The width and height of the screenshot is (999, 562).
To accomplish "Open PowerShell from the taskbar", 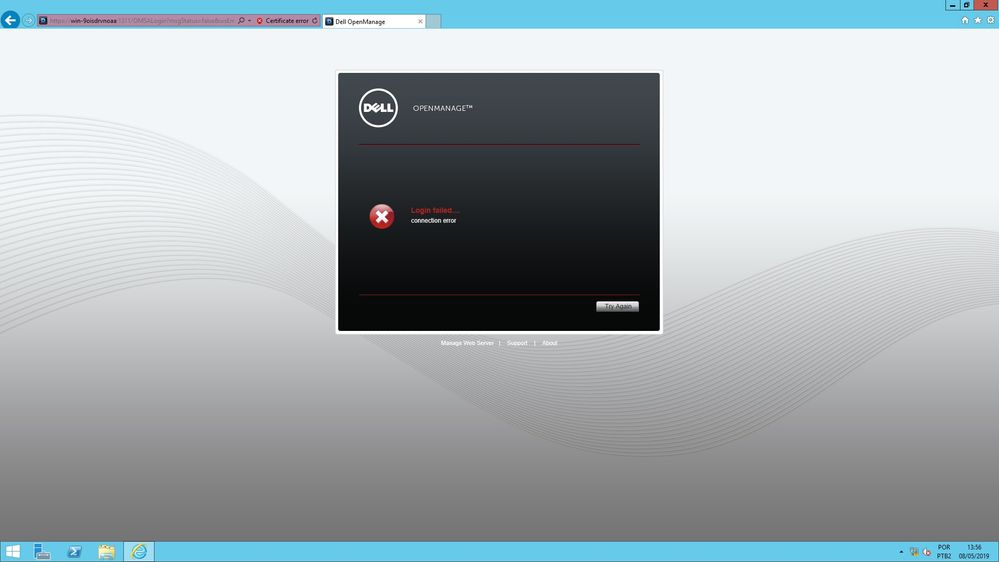I will point(74,551).
